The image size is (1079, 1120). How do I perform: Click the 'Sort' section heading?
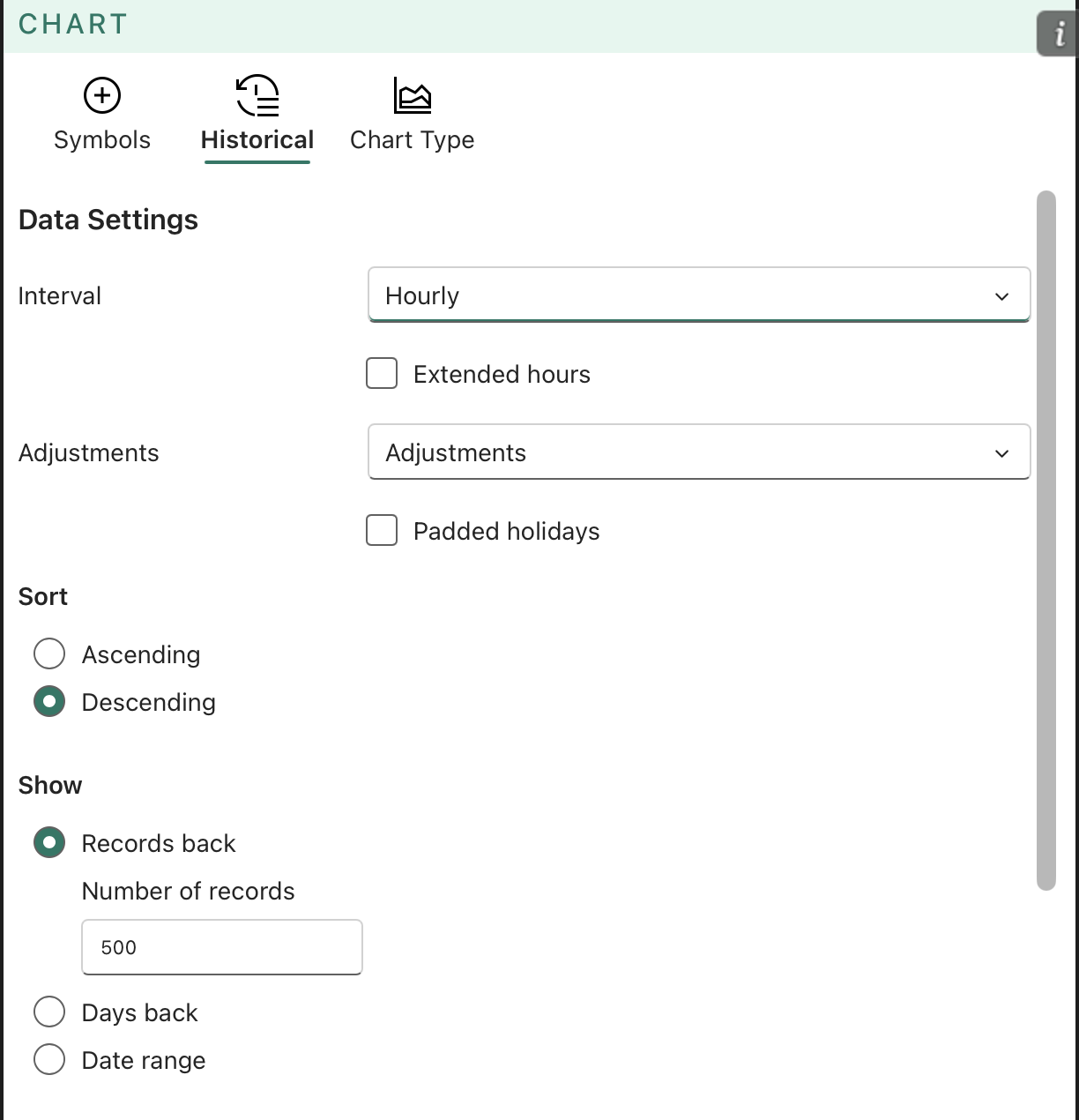[x=43, y=597]
